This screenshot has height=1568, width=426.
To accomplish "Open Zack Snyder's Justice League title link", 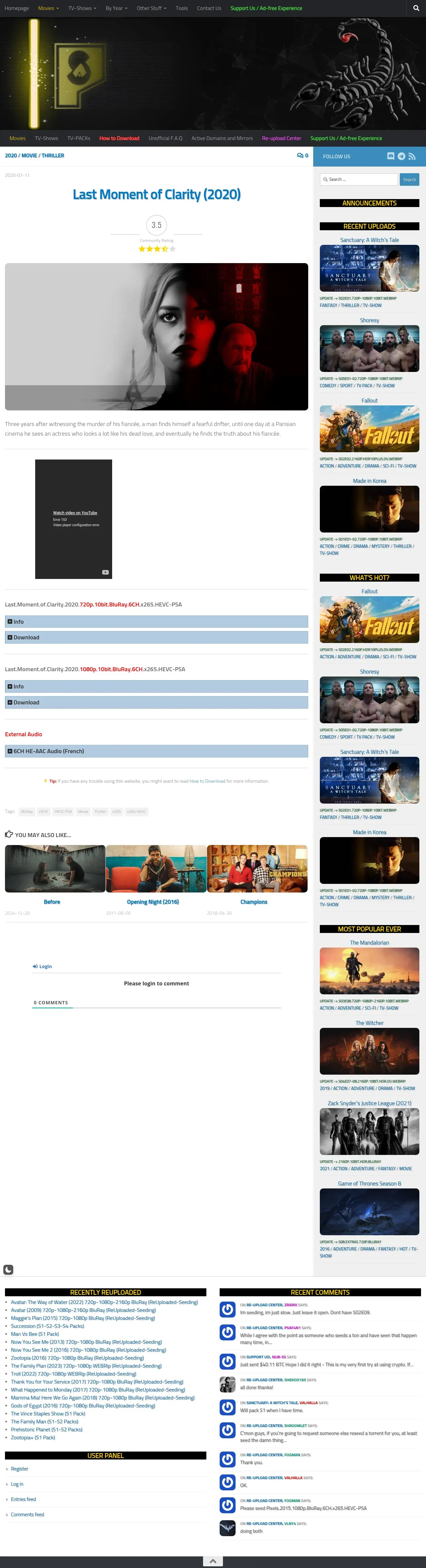I will 369,1103.
